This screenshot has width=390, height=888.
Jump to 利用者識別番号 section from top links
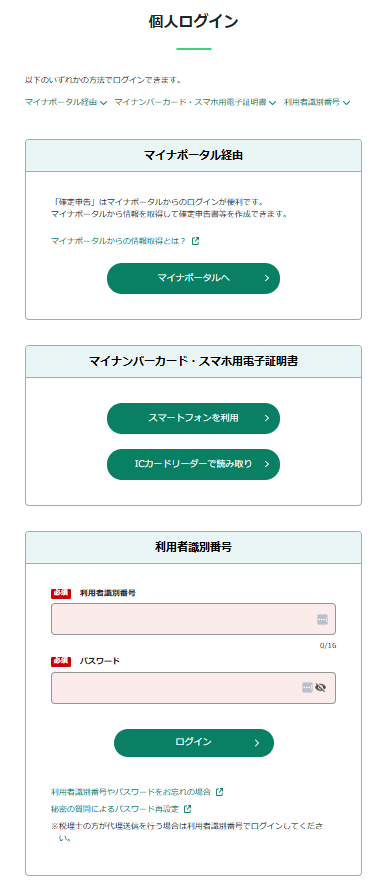tap(312, 102)
